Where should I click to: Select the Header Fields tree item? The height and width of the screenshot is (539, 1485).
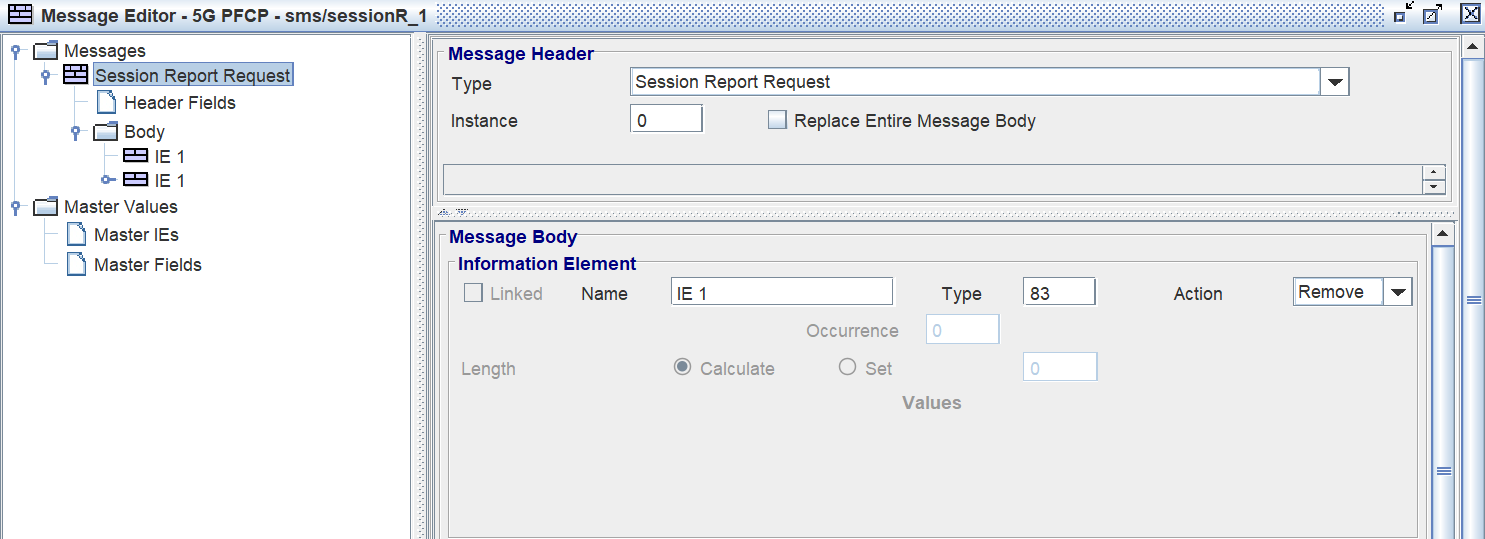[179, 103]
